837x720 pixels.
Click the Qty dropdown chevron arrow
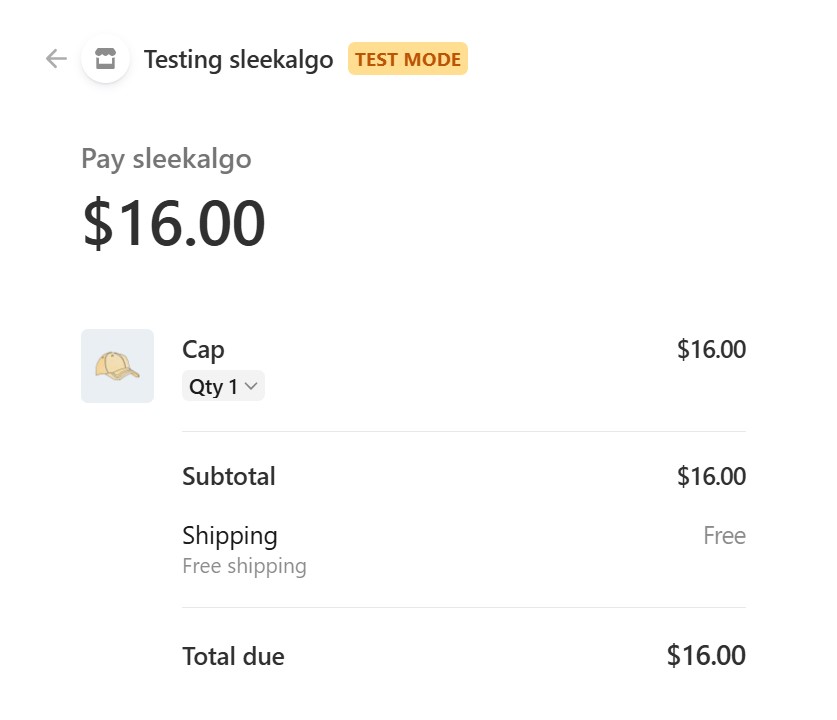[x=251, y=387]
